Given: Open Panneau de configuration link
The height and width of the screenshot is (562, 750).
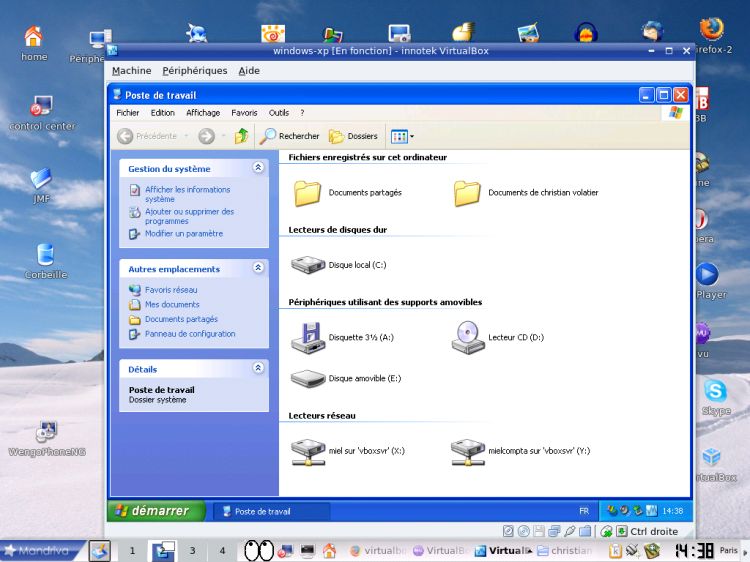Looking at the screenshot, I should tap(190, 334).
